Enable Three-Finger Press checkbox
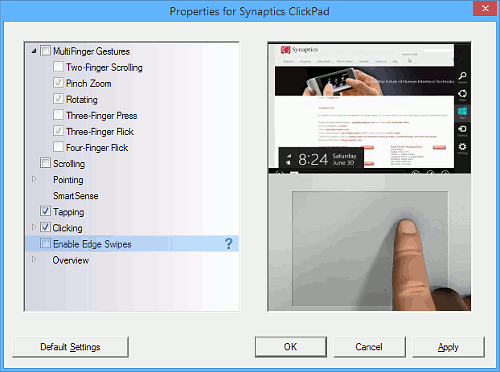Image resolution: width=500 pixels, height=372 pixels. point(58,115)
